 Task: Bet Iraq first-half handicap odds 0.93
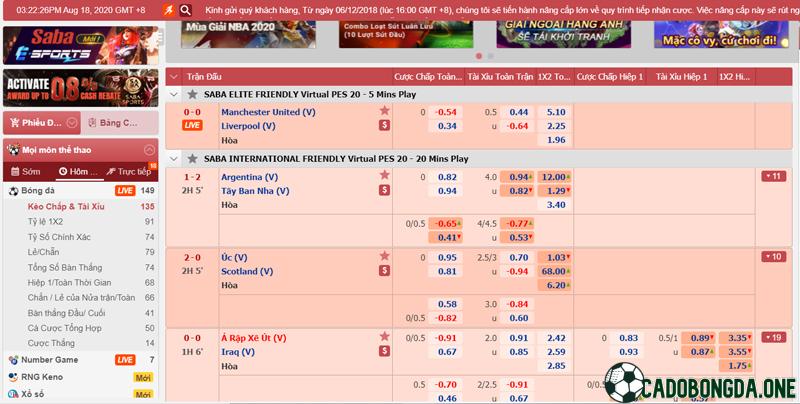click(629, 352)
